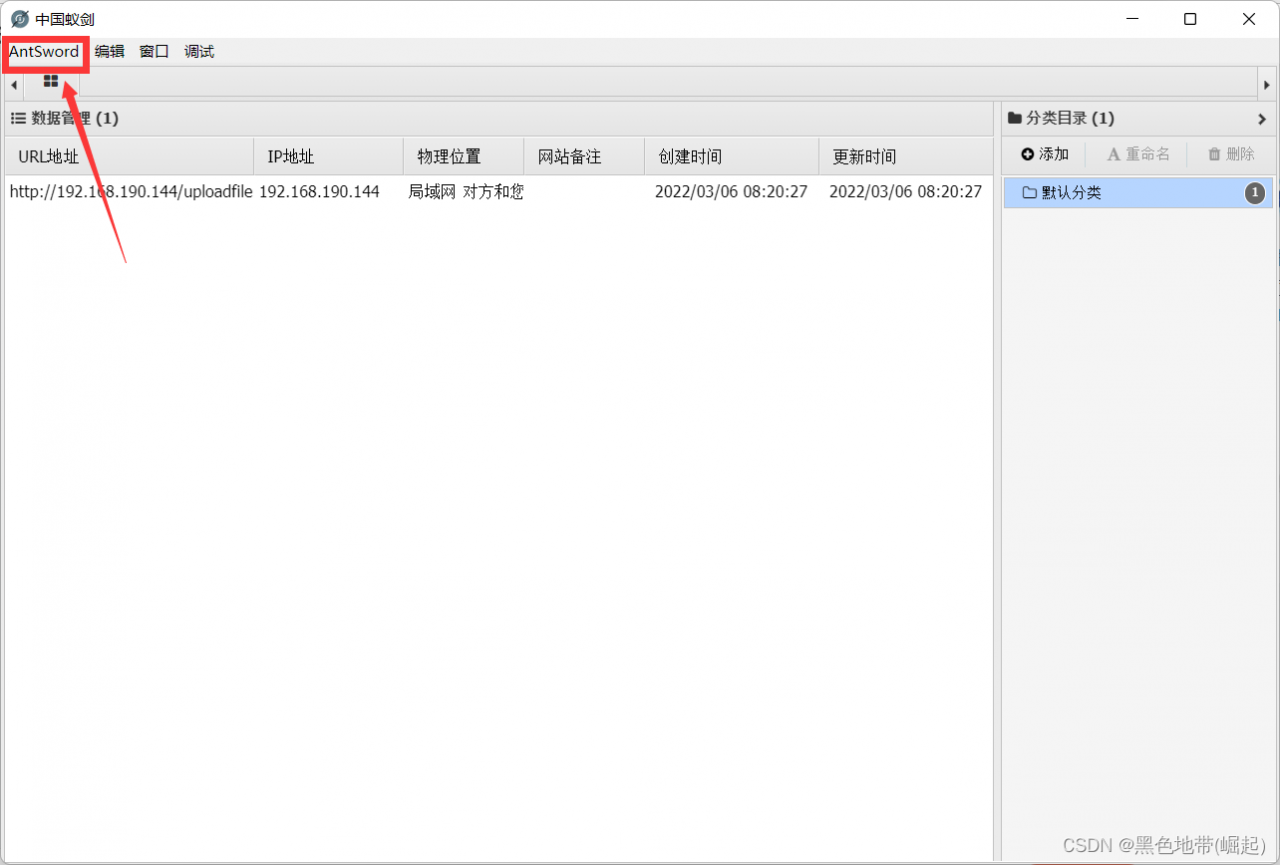
Task: Select the 默认分类 folder item
Action: 1139,193
